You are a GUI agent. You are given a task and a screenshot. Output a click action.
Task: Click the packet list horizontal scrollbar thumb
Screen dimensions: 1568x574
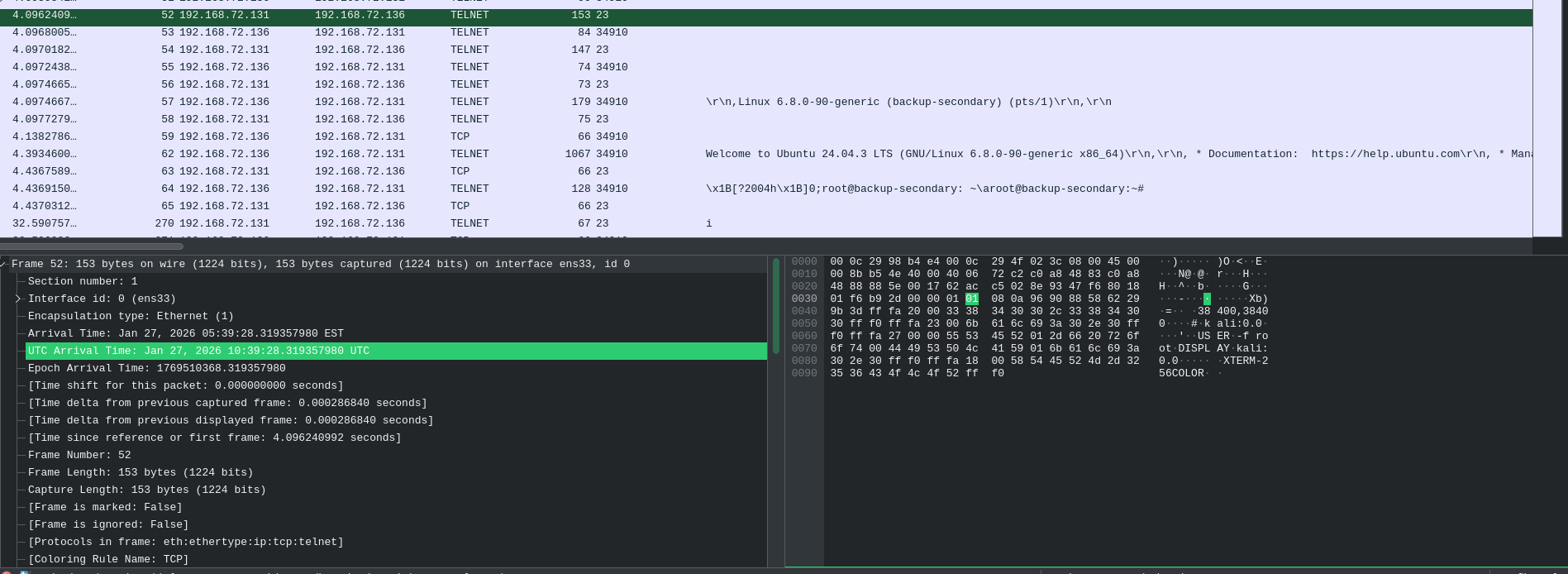point(92,246)
